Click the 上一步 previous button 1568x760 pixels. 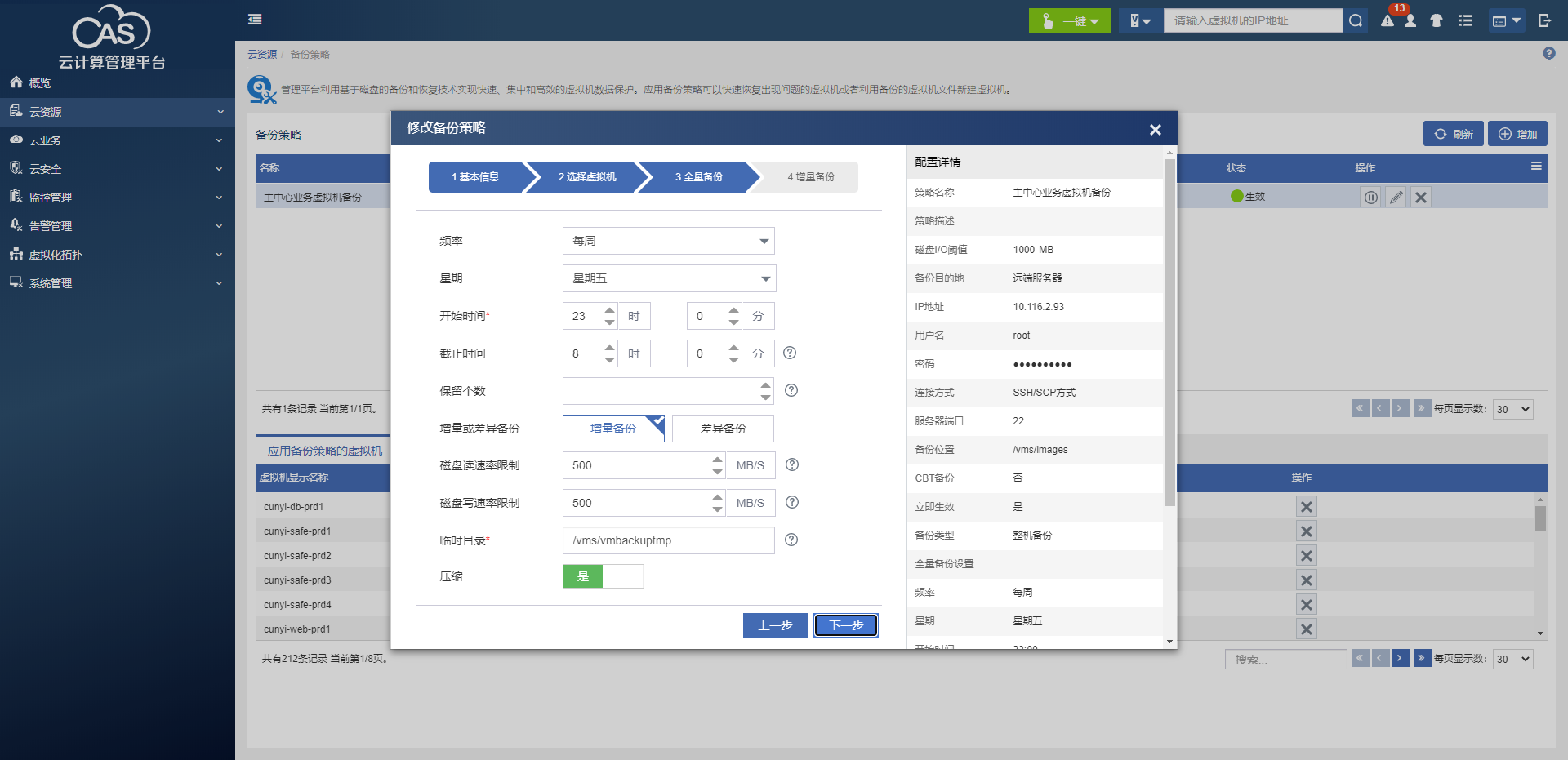coord(776,625)
